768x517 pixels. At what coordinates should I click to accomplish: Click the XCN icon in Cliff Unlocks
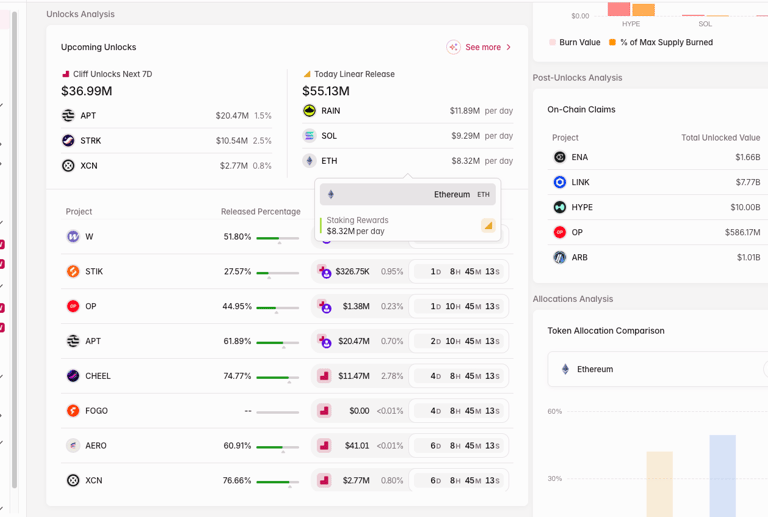tap(68, 165)
